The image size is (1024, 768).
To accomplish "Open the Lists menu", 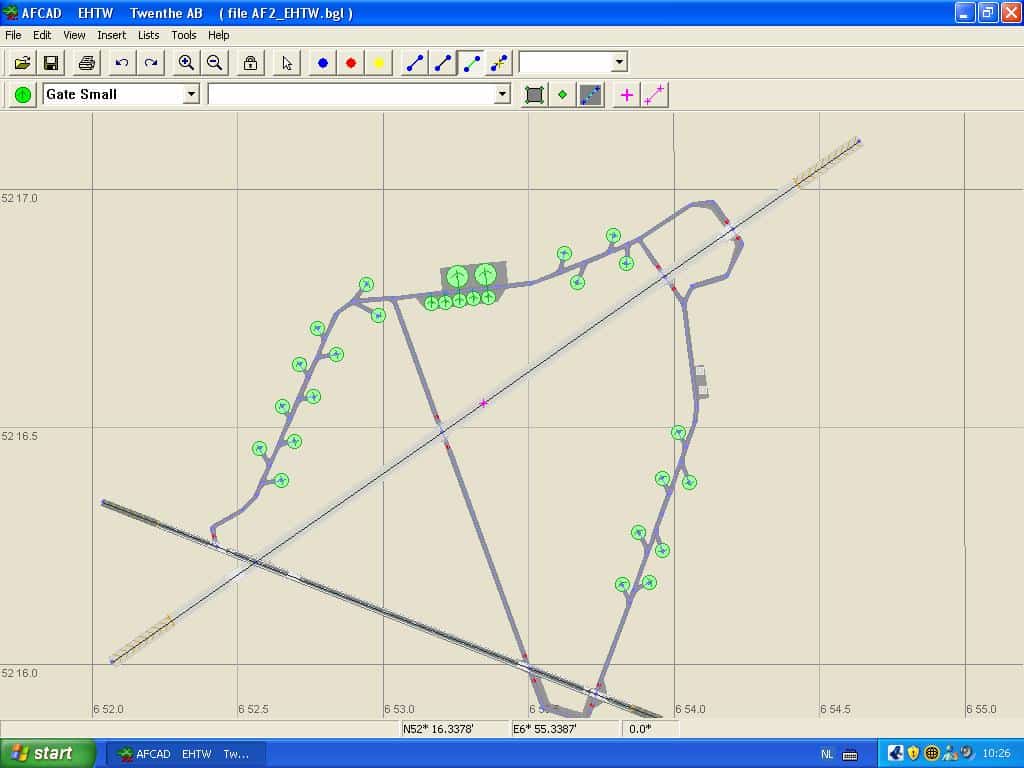I will click(148, 35).
